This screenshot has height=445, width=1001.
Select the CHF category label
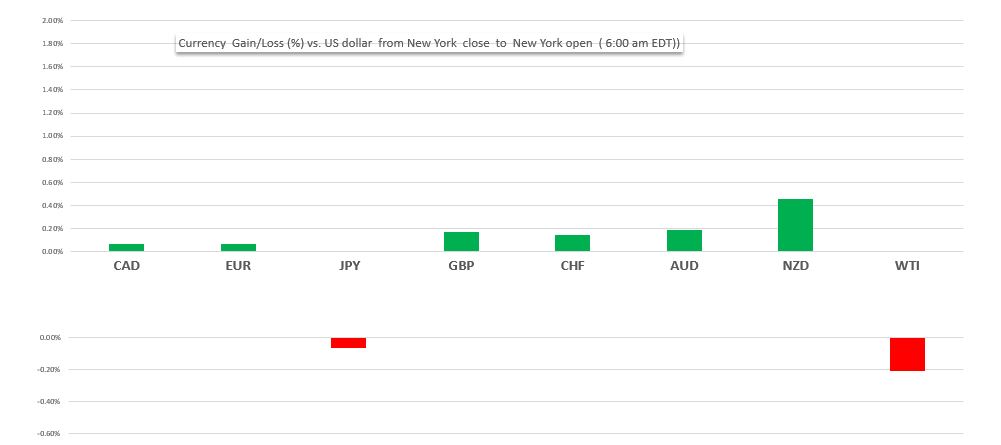point(573,266)
